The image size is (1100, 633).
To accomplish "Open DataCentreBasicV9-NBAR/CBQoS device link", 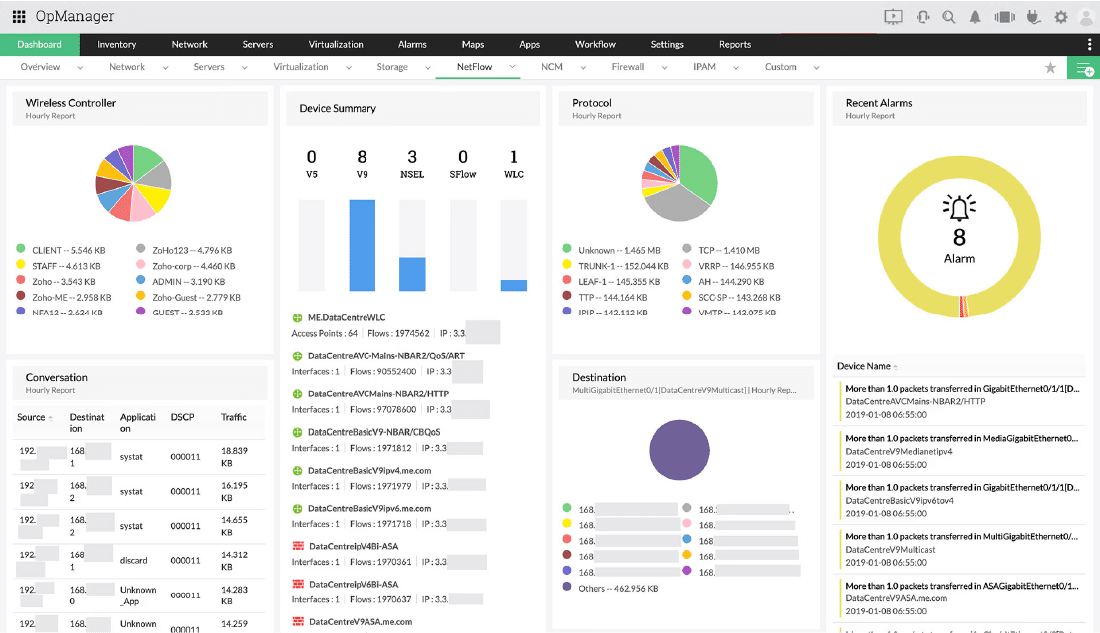I will (374, 432).
